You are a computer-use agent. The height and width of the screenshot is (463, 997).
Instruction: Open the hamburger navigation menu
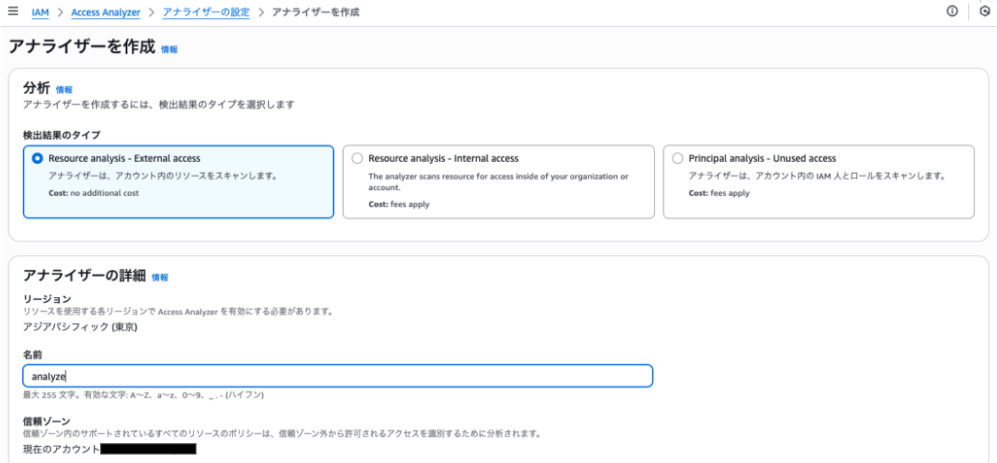[13, 12]
